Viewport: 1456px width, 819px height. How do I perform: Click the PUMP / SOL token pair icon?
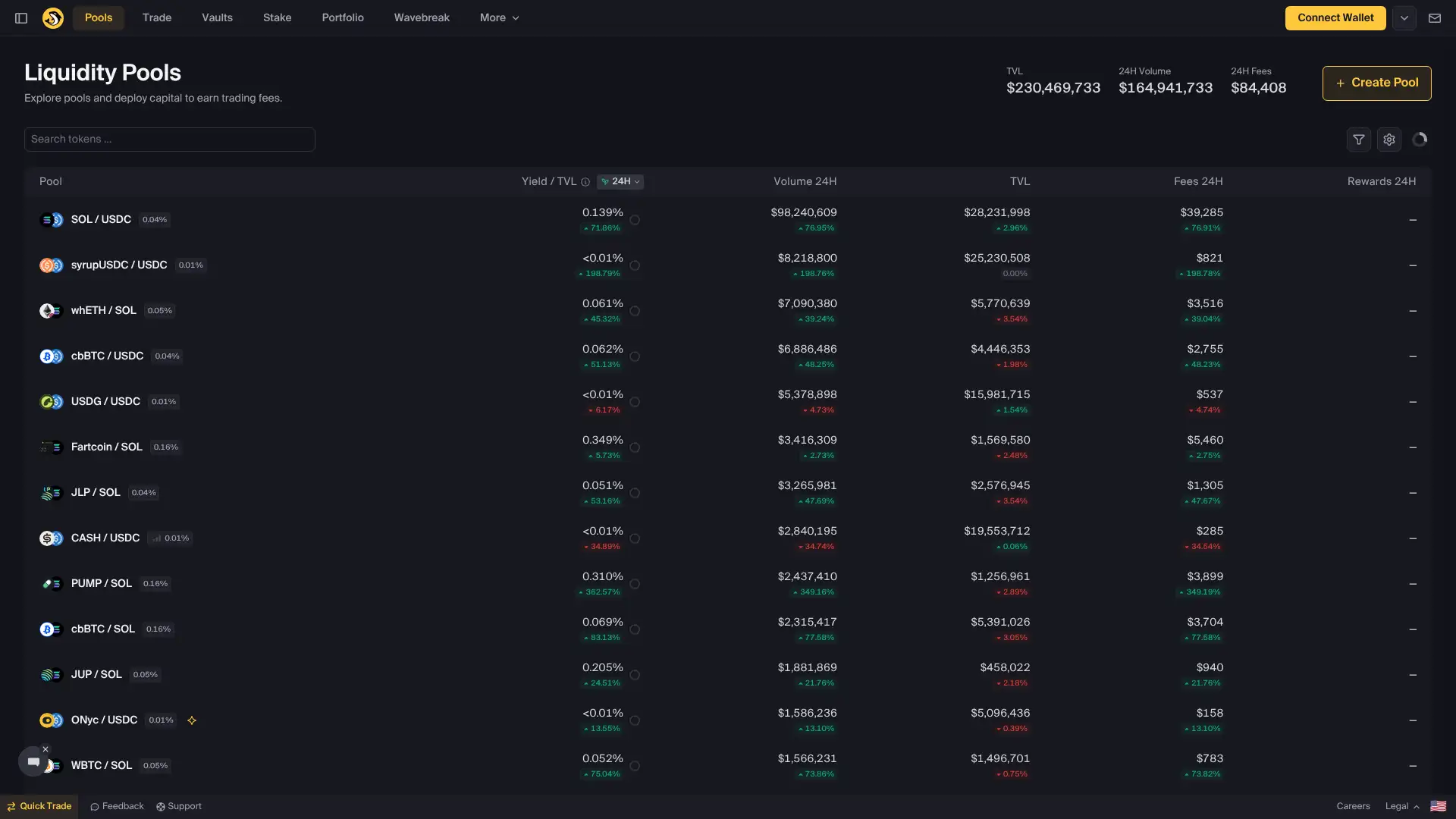[x=51, y=584]
